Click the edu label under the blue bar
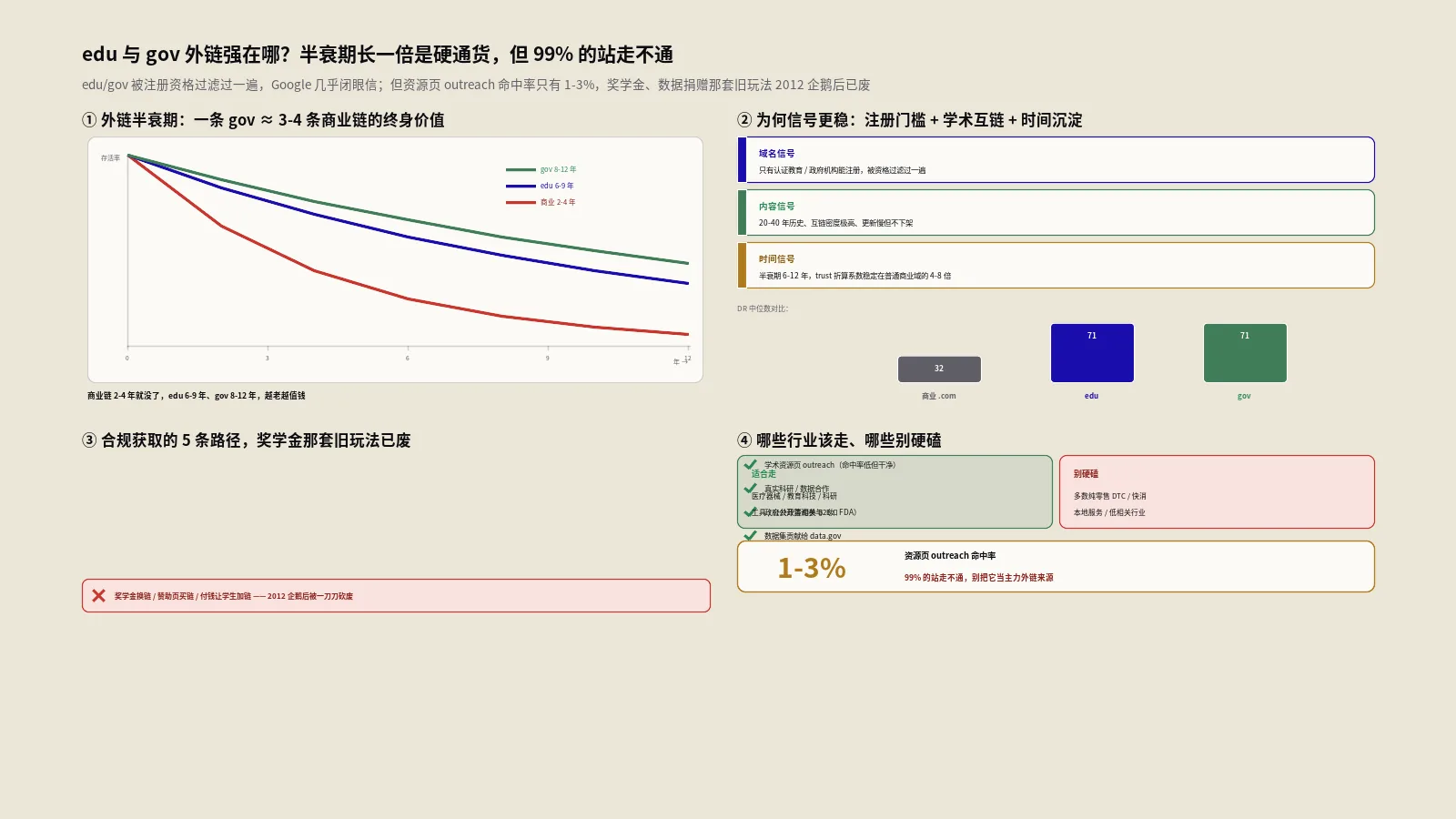 pyautogui.click(x=1092, y=396)
